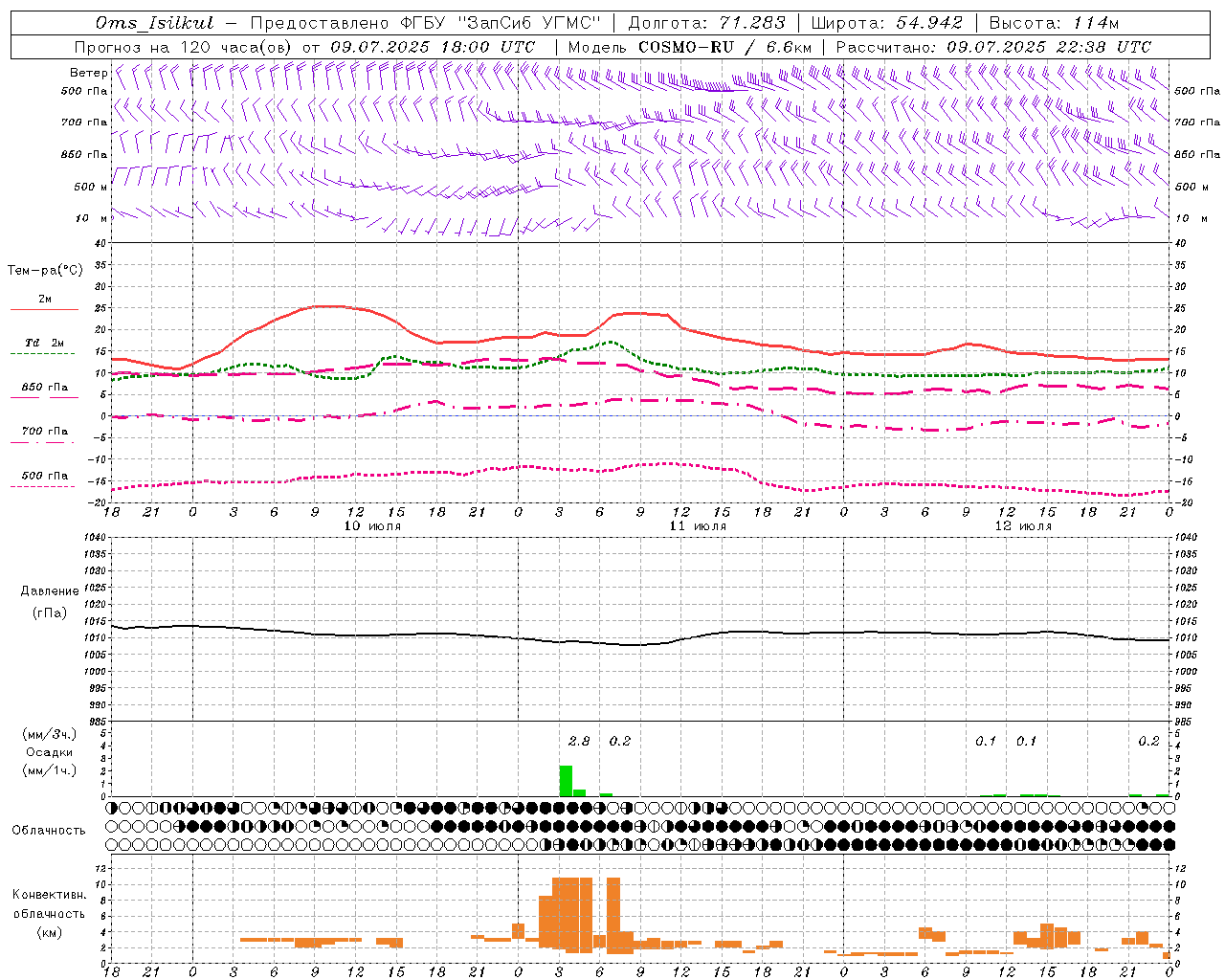Click the model name 'COSMO-RU / 6.6км'
The image size is (1225, 980).
[724, 47]
